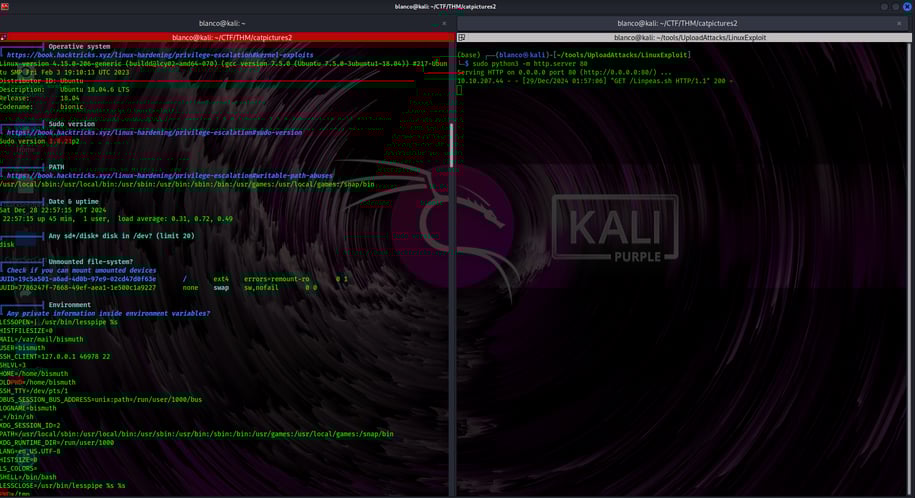915x498 pixels.
Task: Click the 'Operative system' section heading
Action: 79,46
